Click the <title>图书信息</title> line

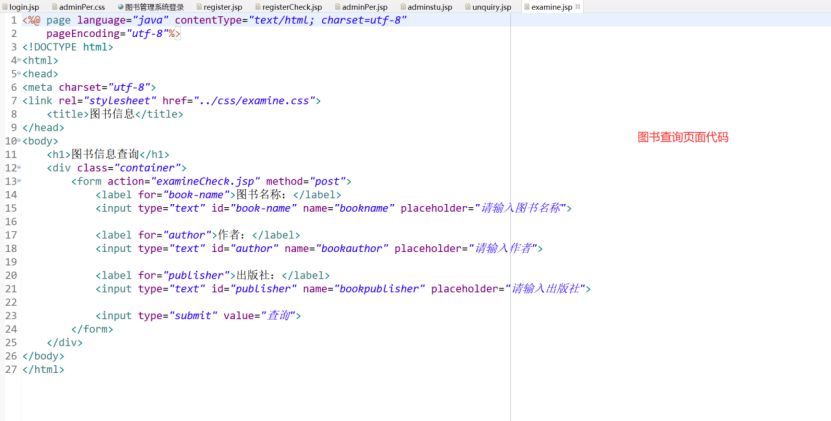click(x=114, y=114)
